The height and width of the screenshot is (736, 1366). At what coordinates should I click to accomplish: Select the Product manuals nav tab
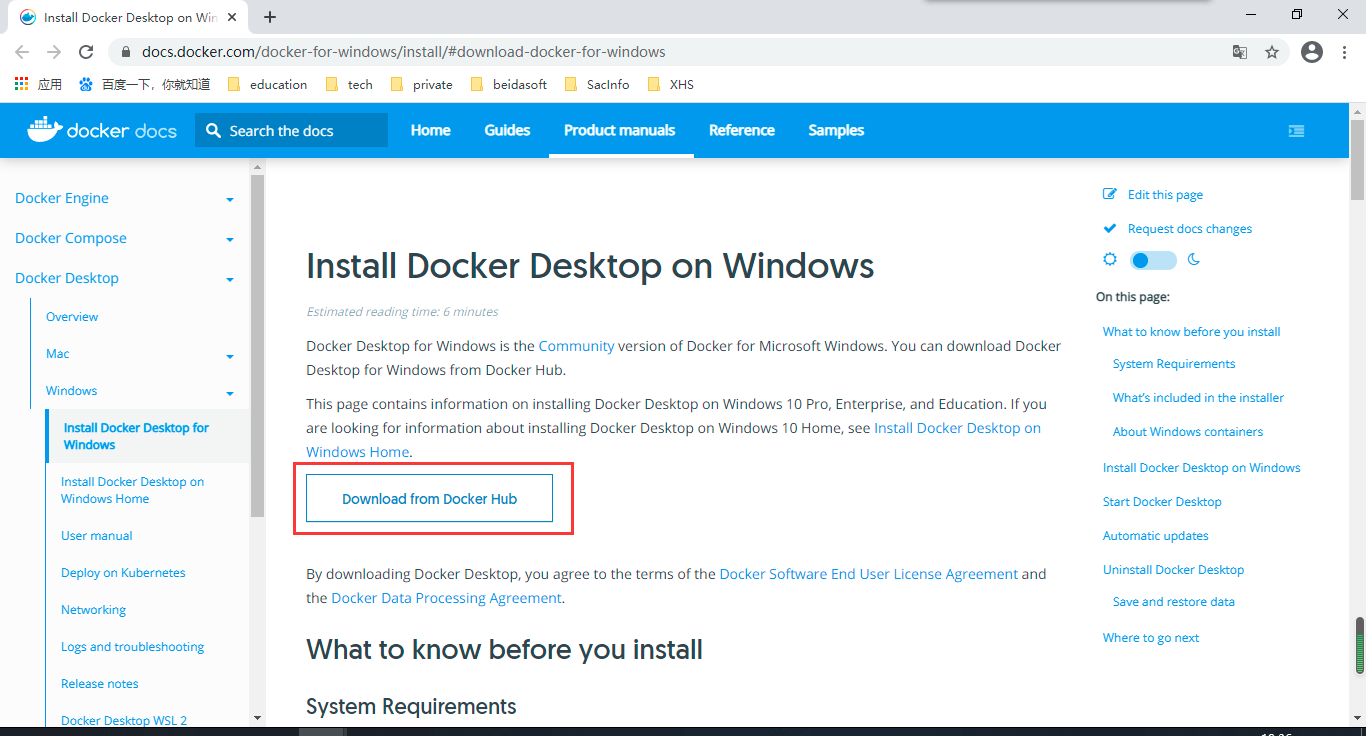[620, 130]
